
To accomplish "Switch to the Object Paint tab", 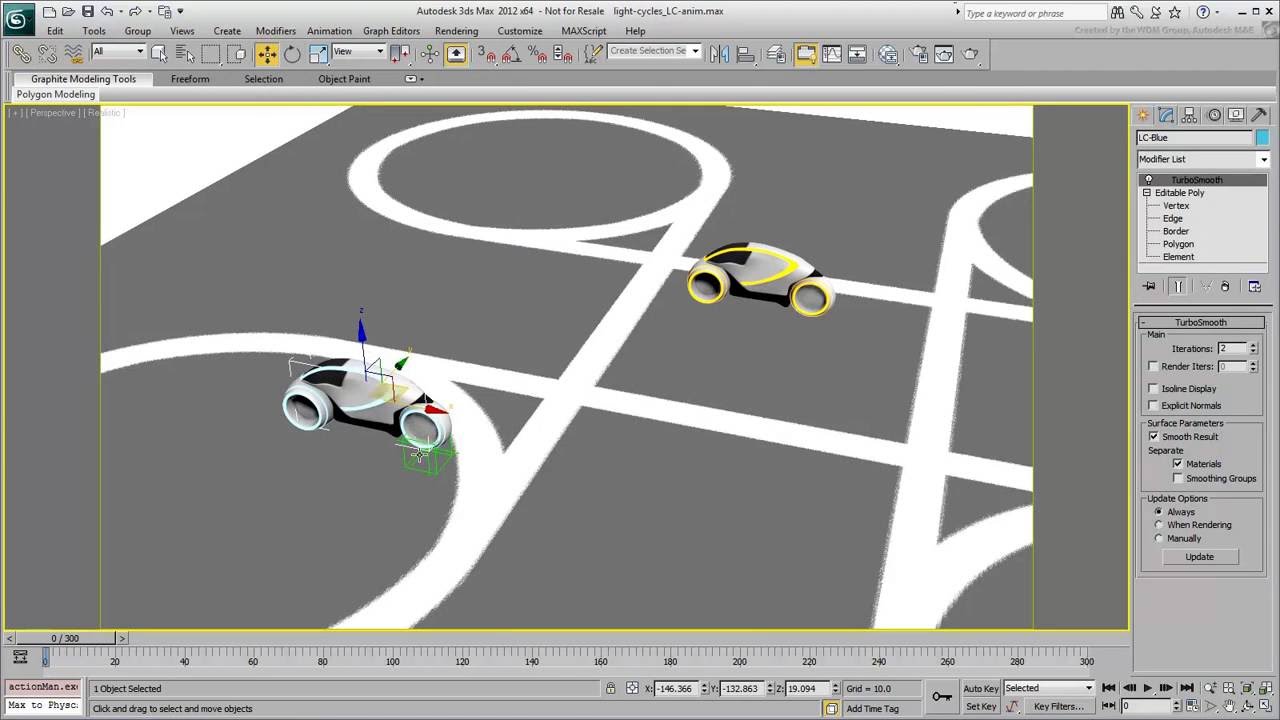I will click(344, 79).
